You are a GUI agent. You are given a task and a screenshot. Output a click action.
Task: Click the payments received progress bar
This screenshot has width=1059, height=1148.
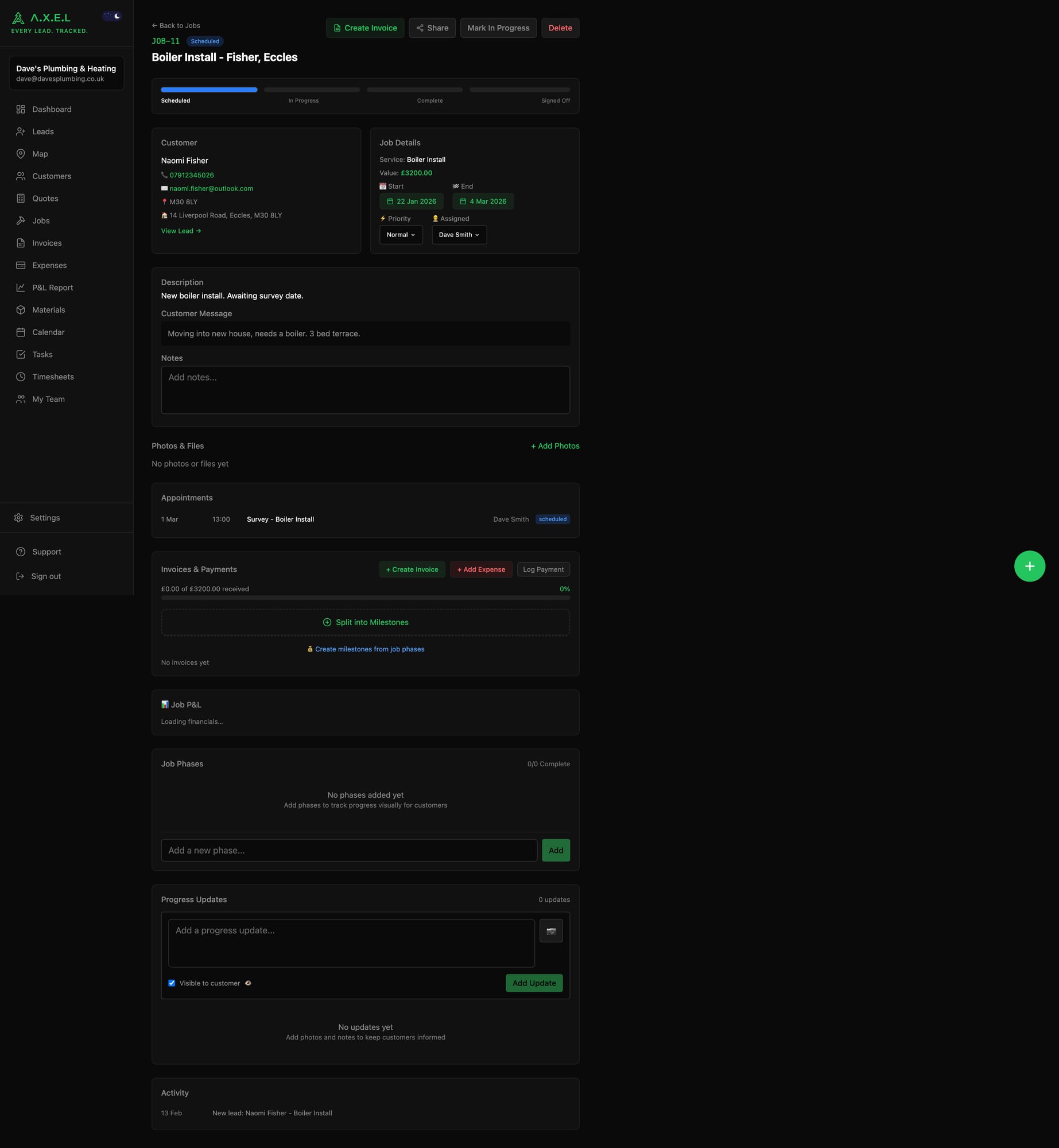365,597
